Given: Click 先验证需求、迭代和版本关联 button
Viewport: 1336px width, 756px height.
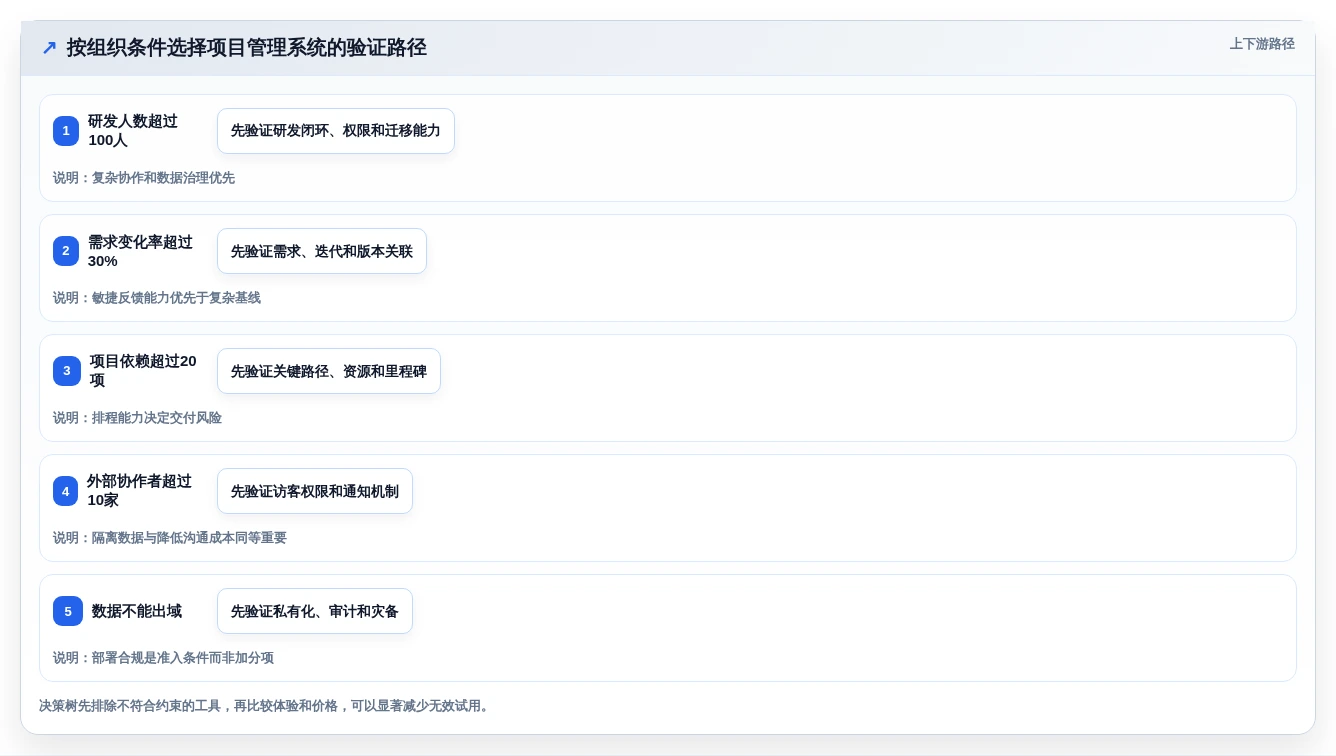Looking at the screenshot, I should (322, 251).
